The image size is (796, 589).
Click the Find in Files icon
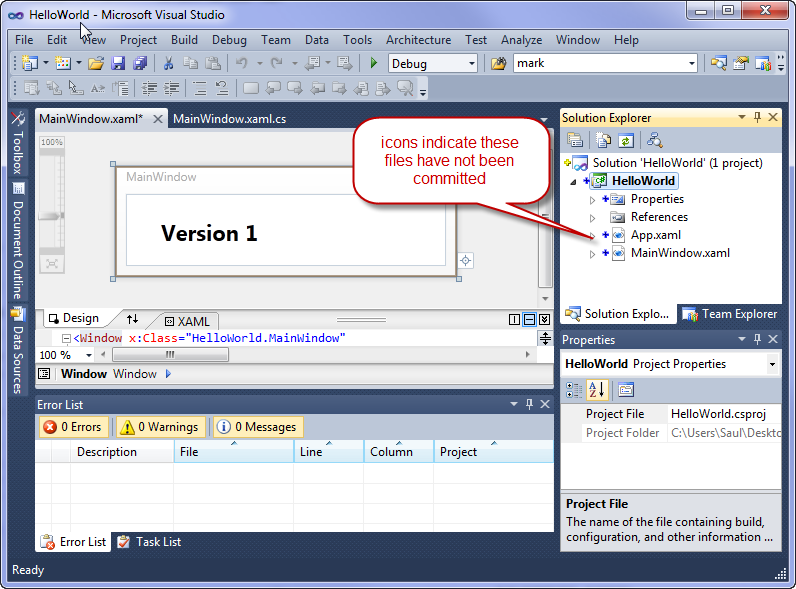(x=499, y=63)
